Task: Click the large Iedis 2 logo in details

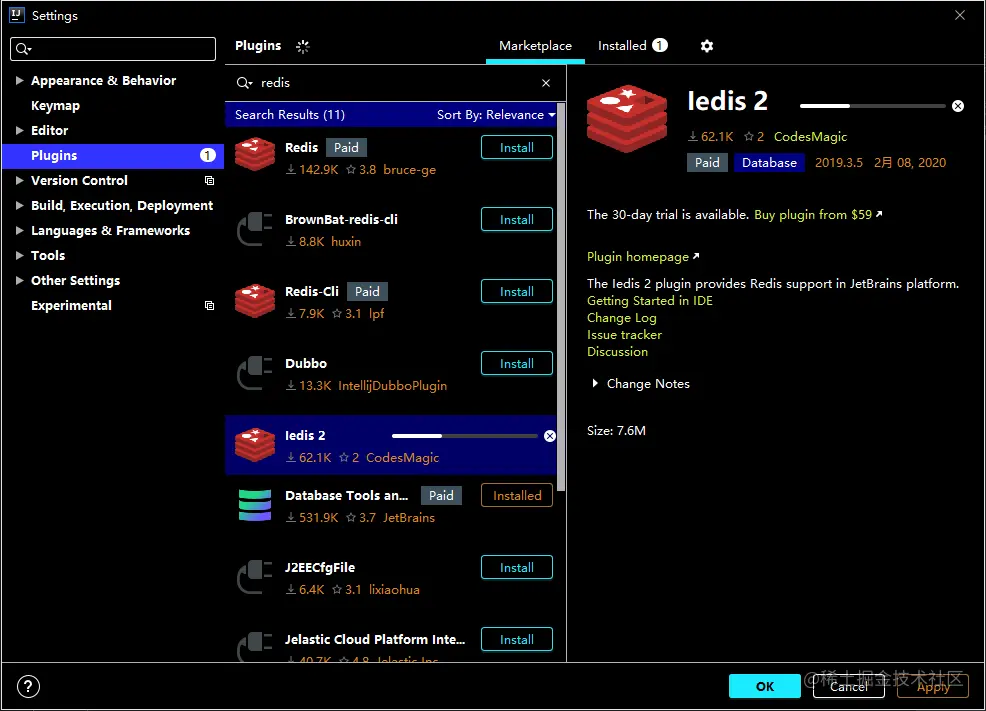Action: click(626, 119)
